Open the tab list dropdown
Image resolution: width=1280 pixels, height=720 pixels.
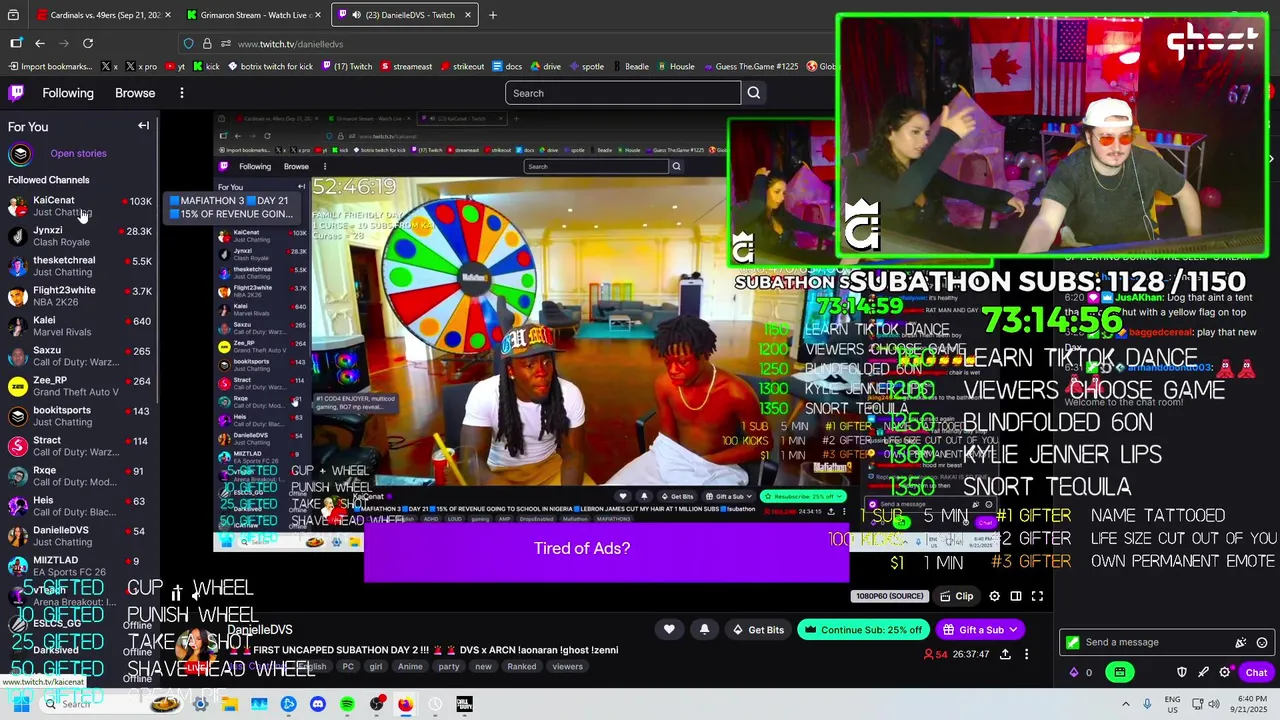click(x=13, y=15)
